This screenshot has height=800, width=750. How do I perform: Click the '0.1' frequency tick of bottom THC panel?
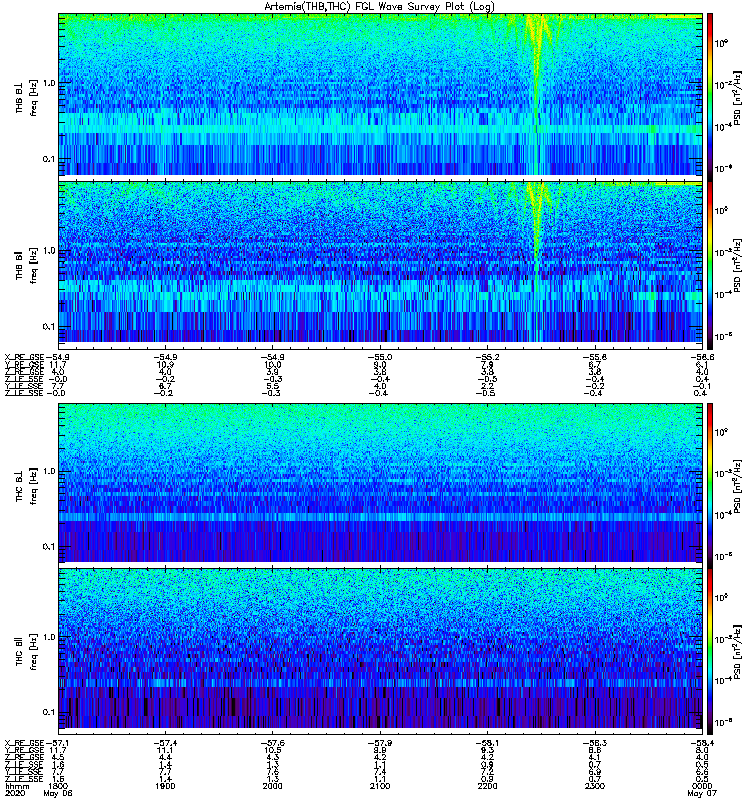[x=49, y=712]
